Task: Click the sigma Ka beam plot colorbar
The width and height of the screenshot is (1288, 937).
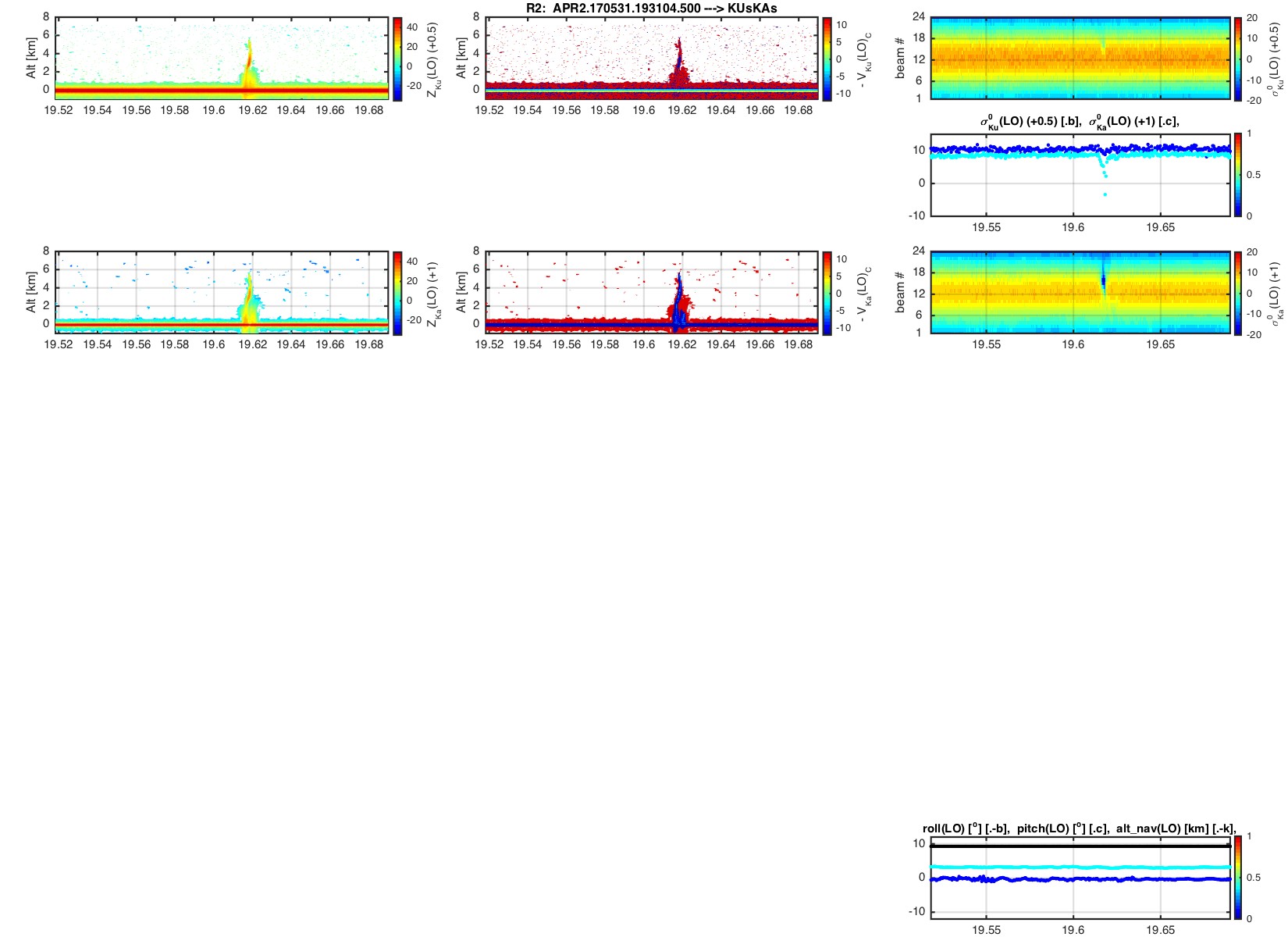Action: click(1238, 293)
